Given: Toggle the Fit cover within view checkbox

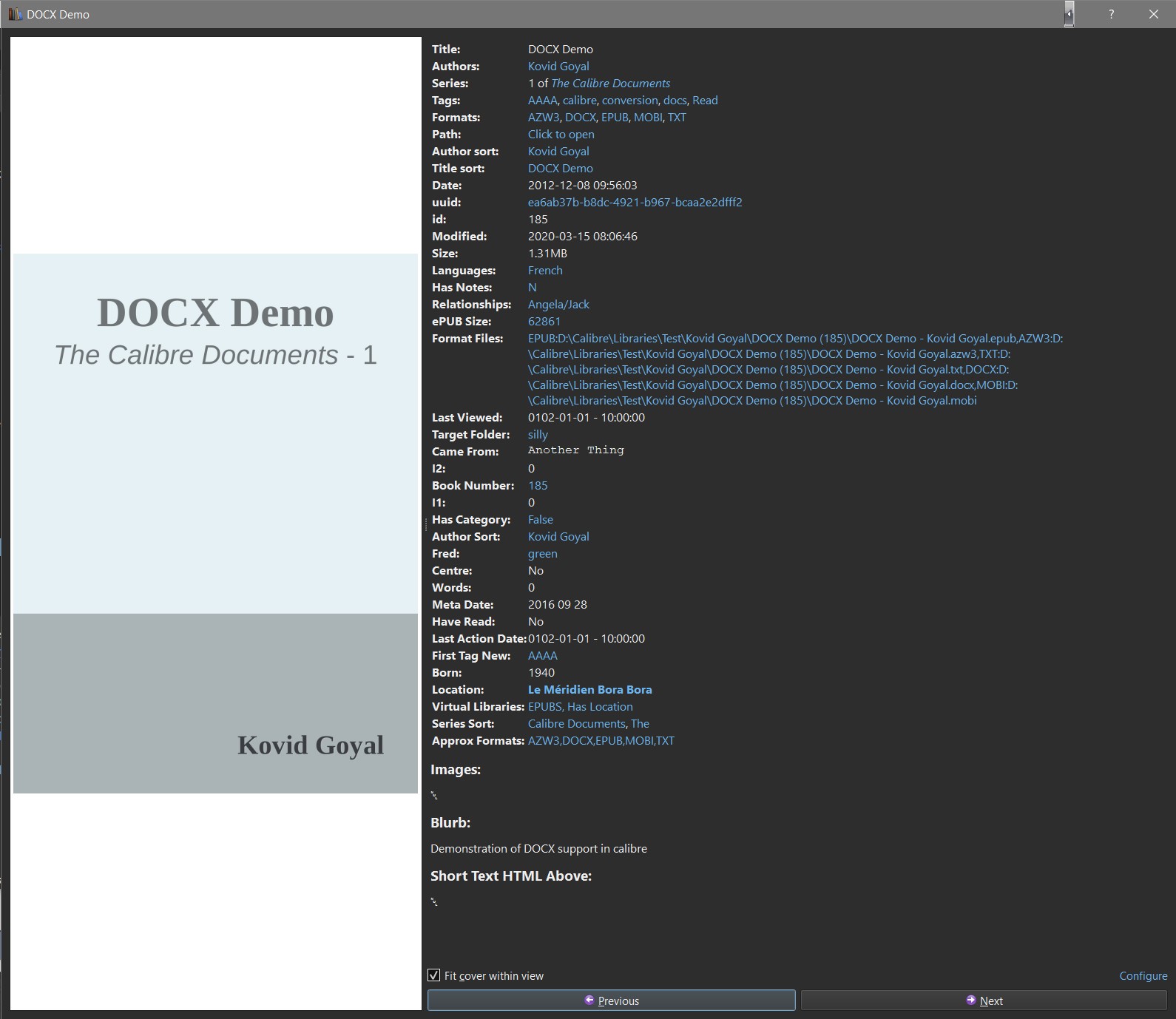Looking at the screenshot, I should (x=434, y=975).
